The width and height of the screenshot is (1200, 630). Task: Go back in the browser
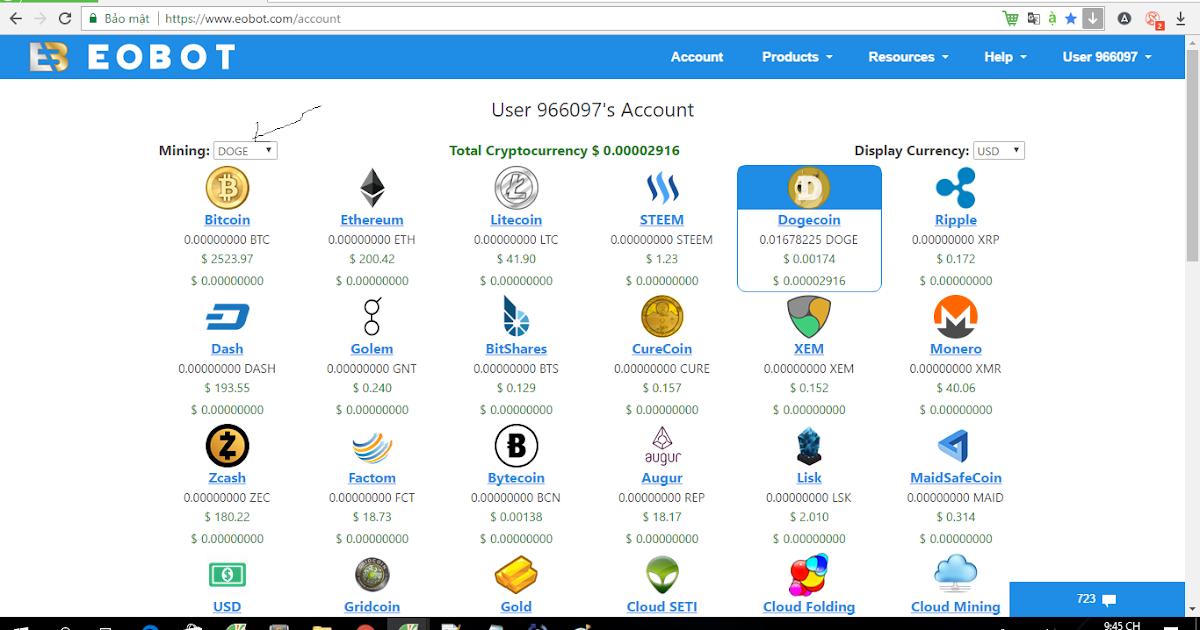[x=15, y=18]
